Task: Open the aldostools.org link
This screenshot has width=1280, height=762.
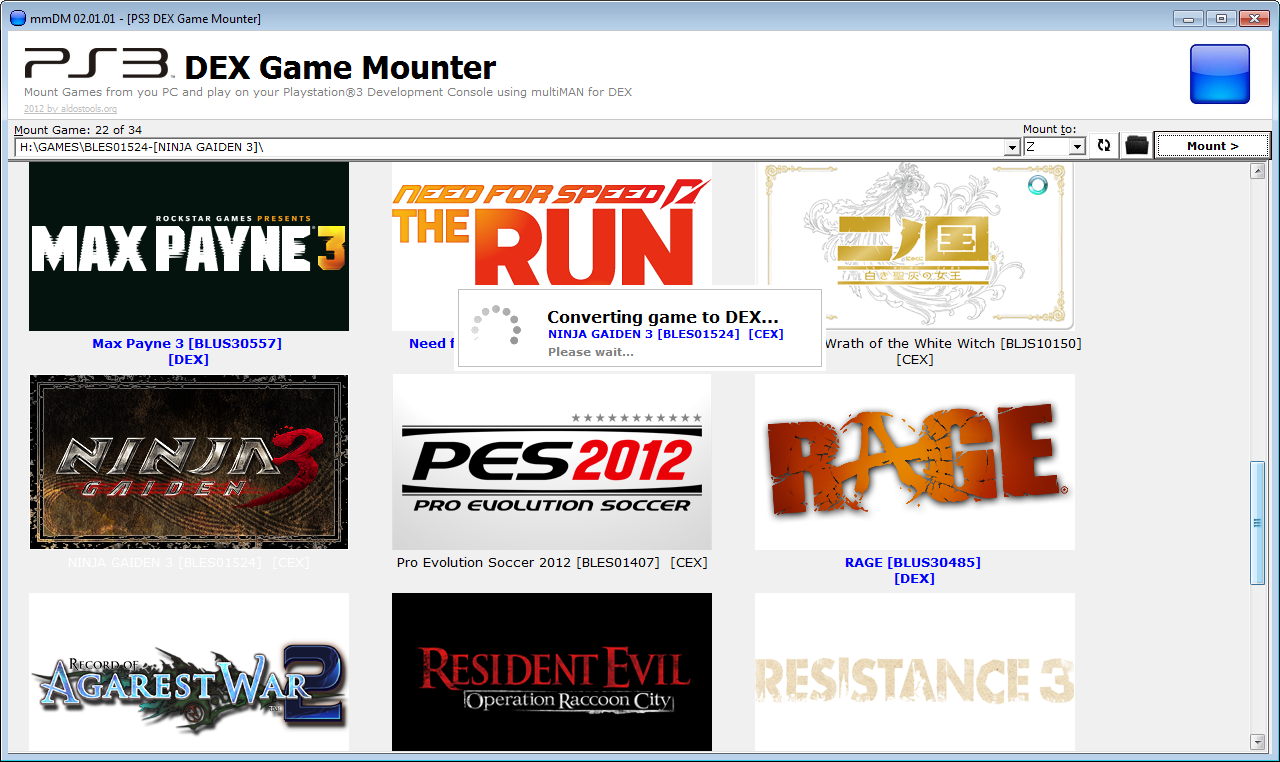Action: pyautogui.click(x=70, y=109)
